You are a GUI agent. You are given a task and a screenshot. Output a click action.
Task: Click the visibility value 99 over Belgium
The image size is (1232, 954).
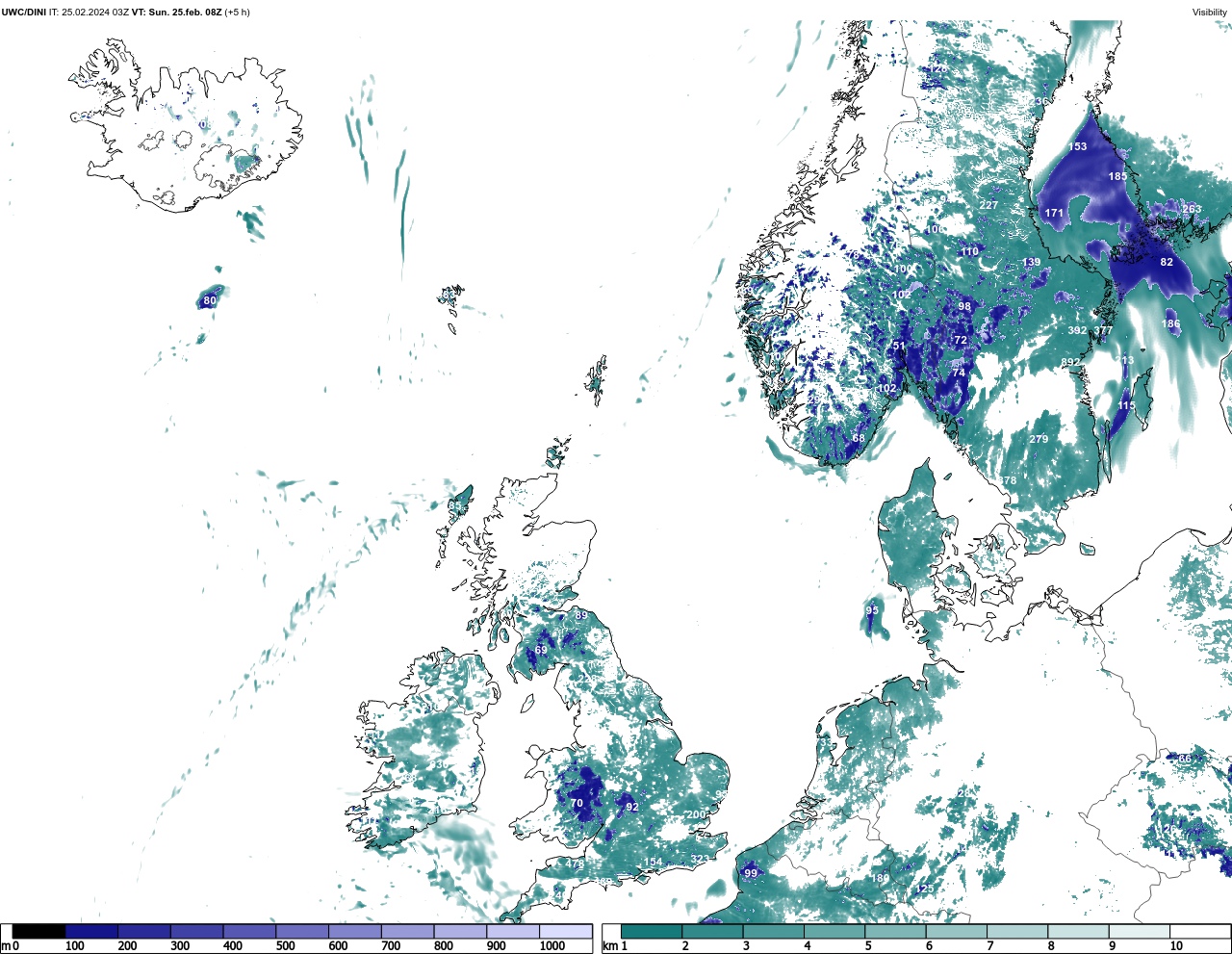click(751, 873)
